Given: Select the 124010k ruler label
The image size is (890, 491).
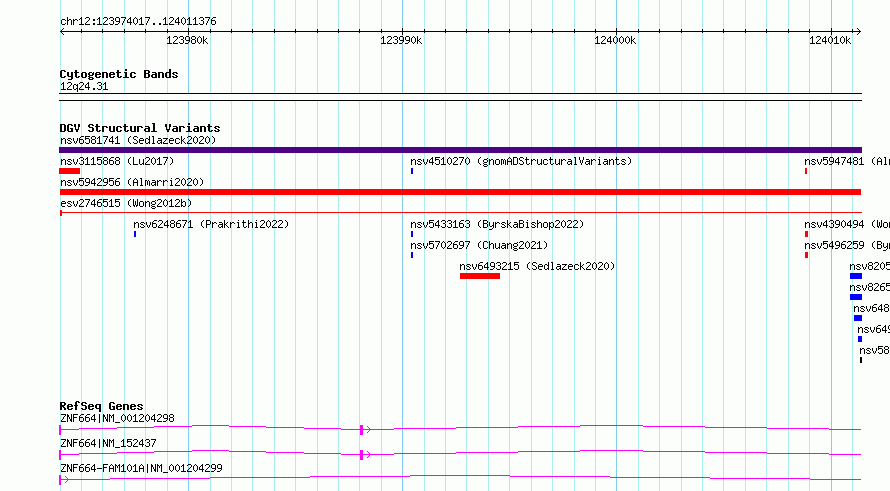Looking at the screenshot, I should coord(829,40).
